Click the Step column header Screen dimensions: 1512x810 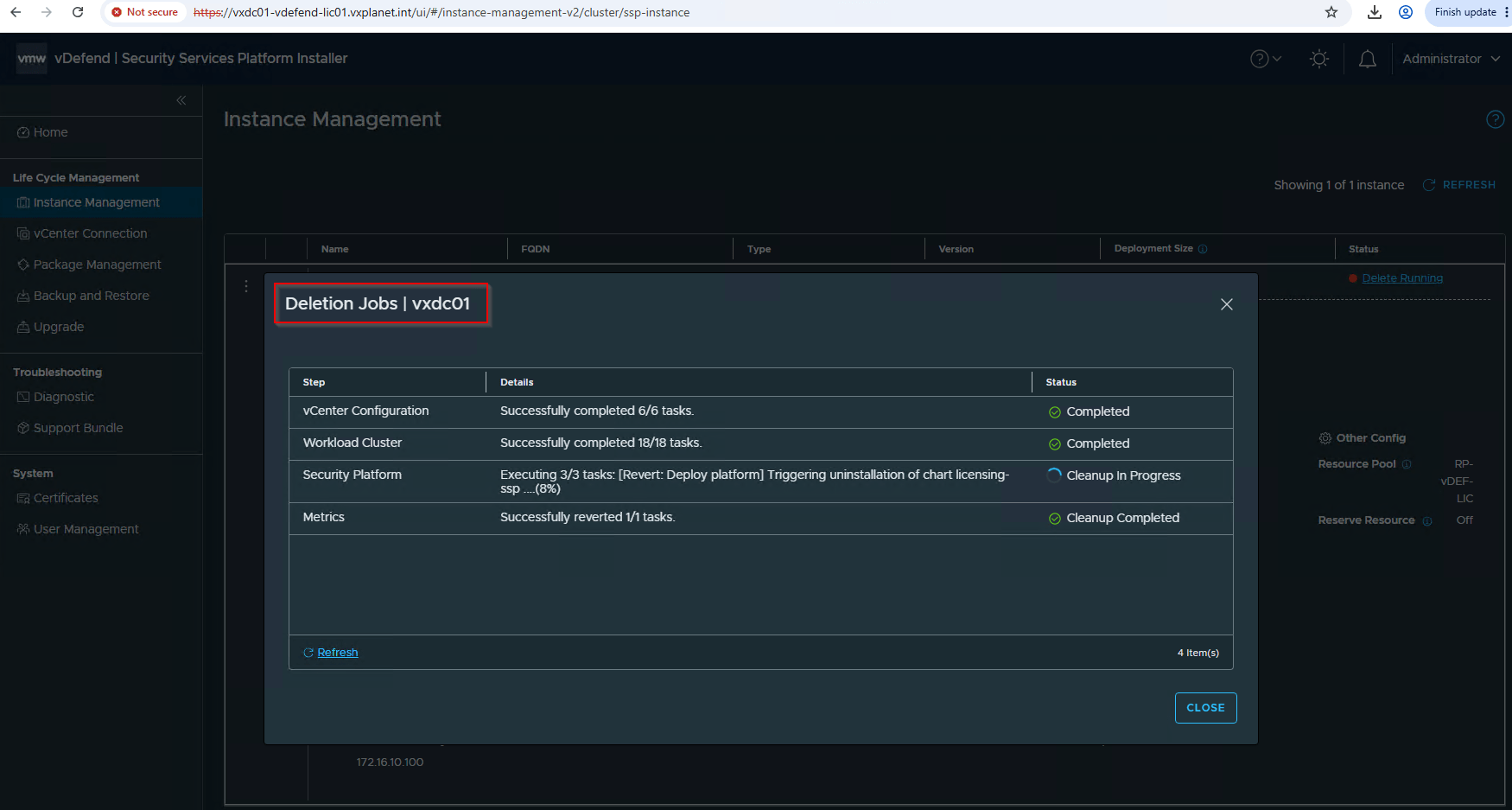pos(314,382)
